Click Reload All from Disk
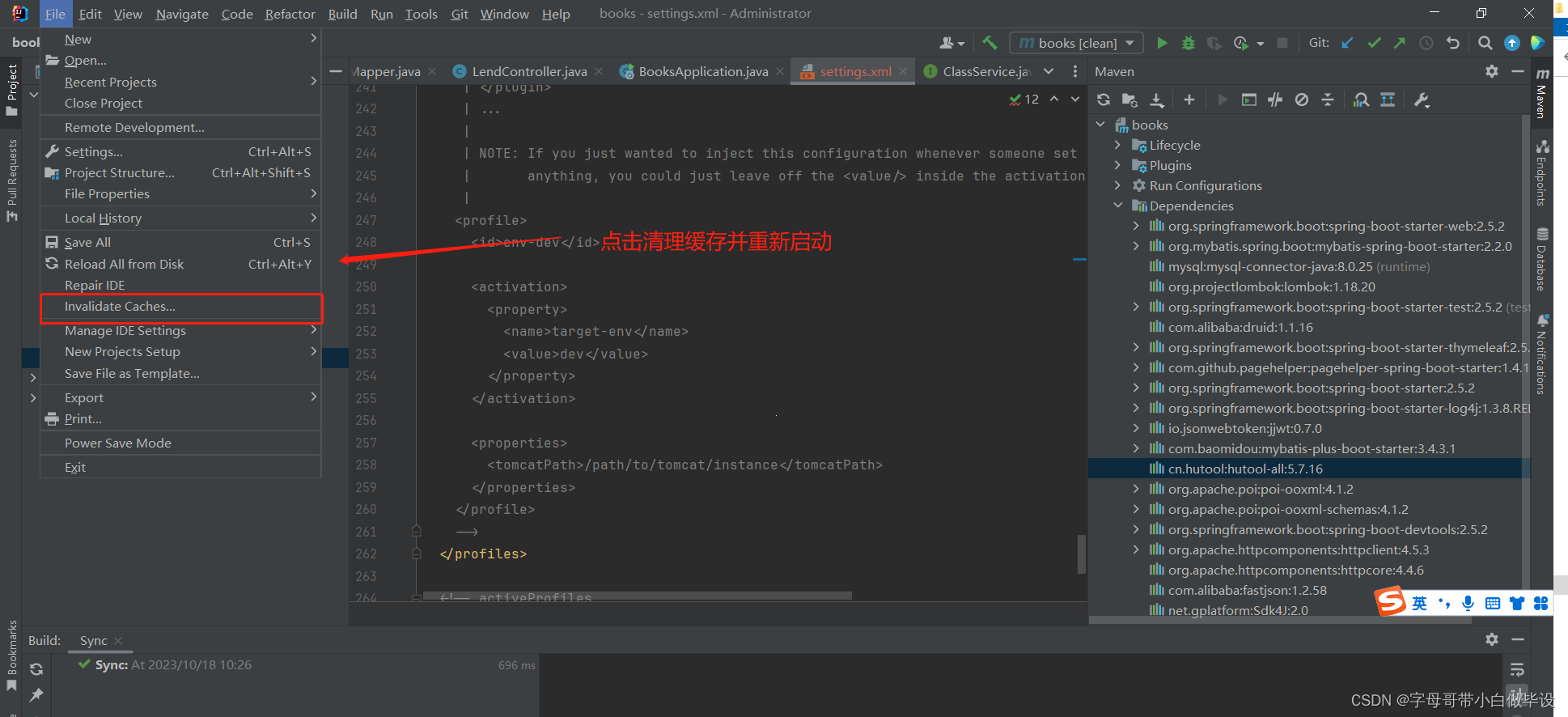The height and width of the screenshot is (717, 1568). click(x=181, y=264)
